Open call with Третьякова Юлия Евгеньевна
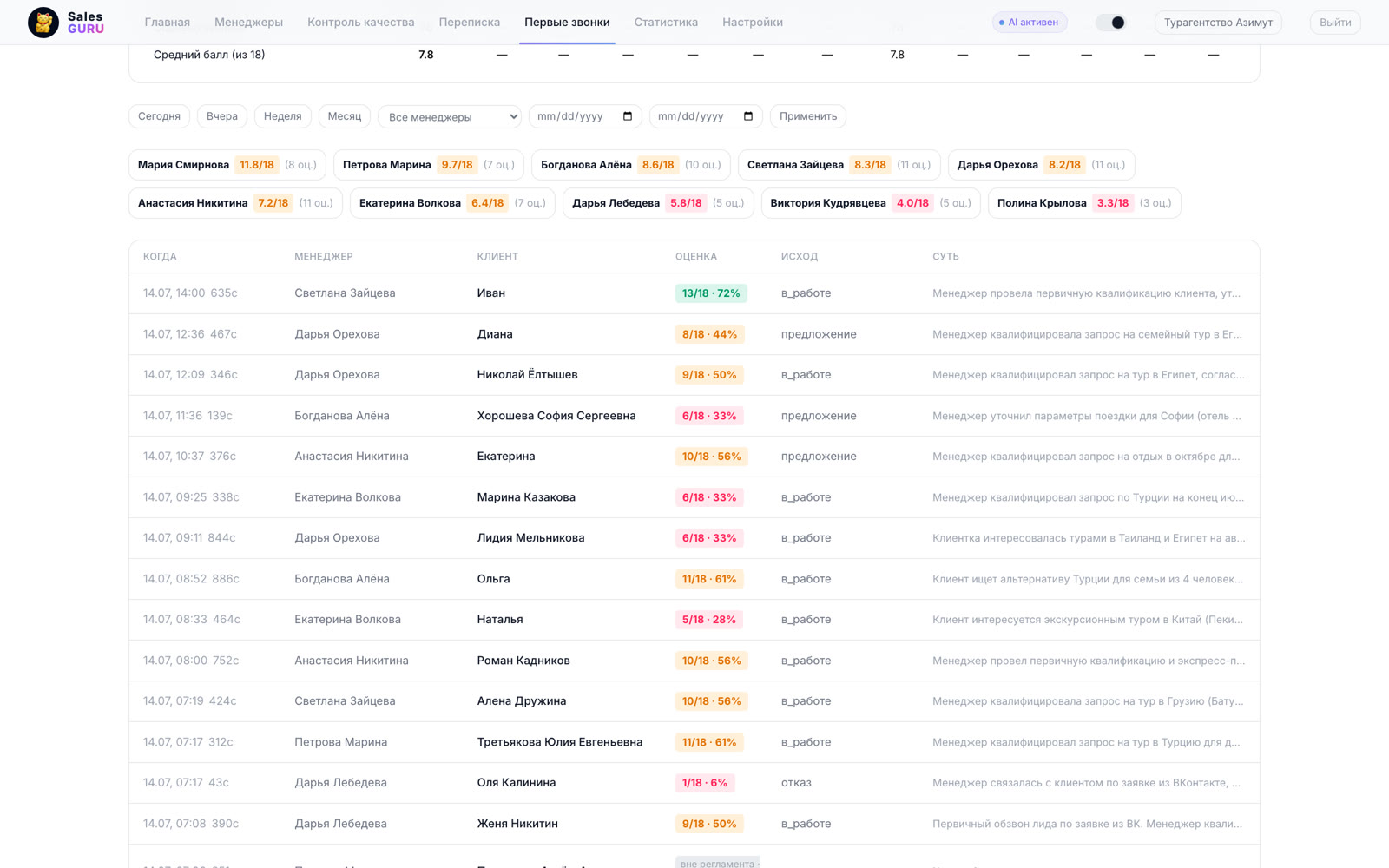This screenshot has height=868, width=1389. (x=694, y=742)
